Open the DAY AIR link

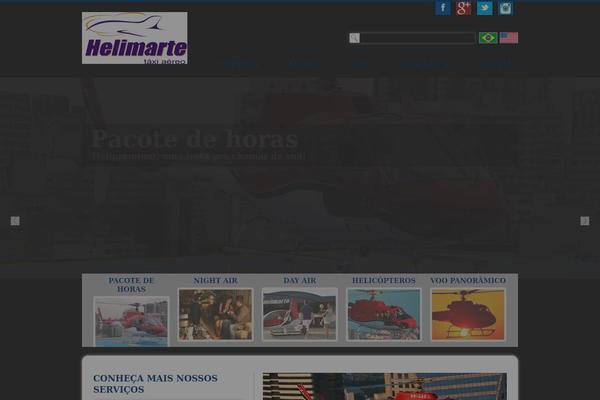300,281
